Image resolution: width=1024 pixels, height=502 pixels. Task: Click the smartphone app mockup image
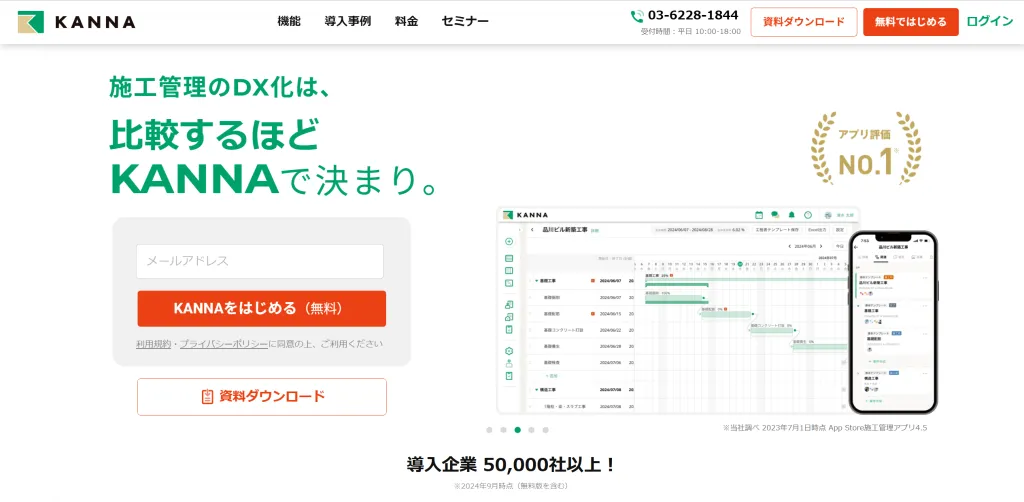coord(893,322)
